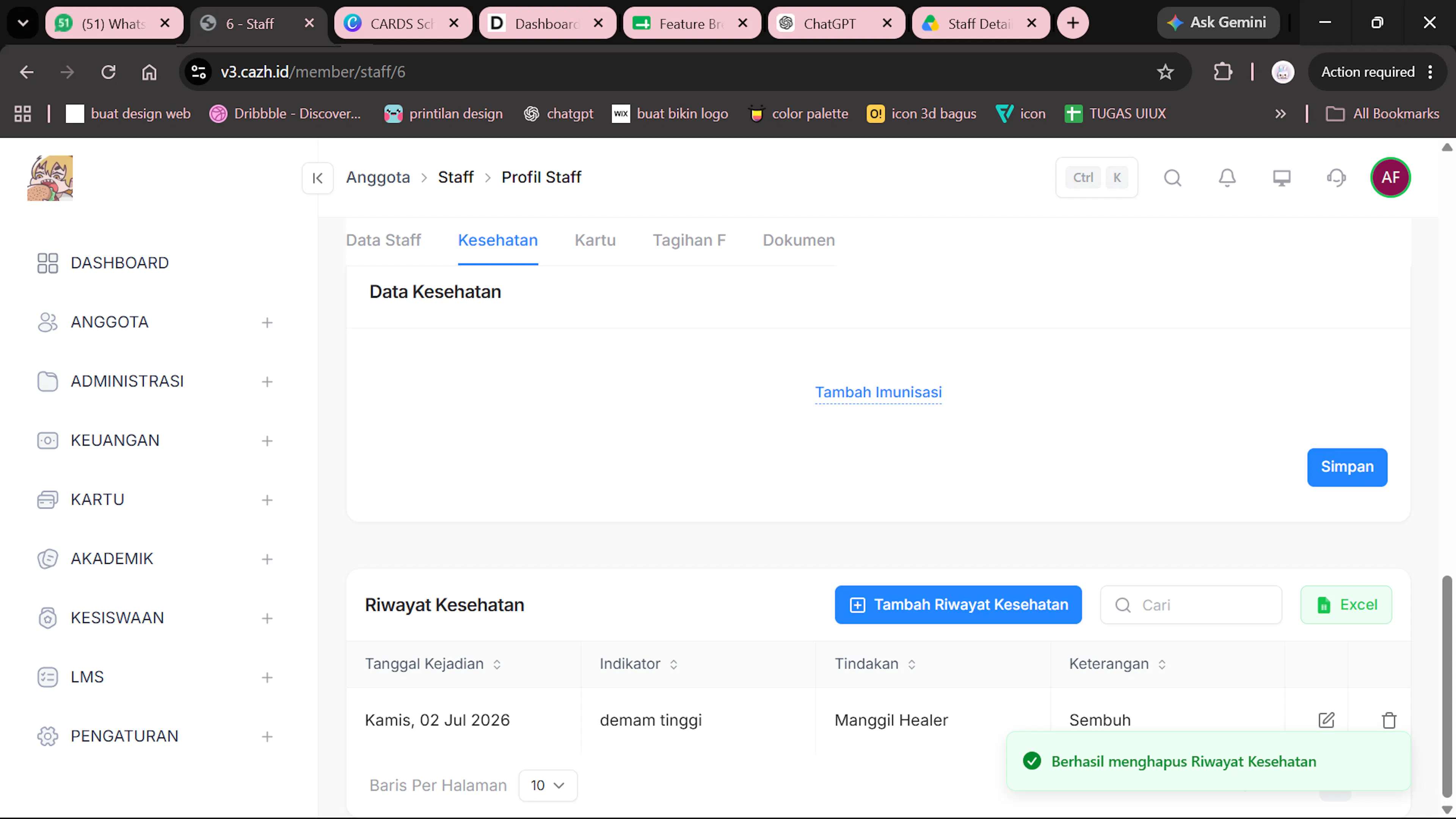Expand the KEUANGAN menu with its plus
Image resolution: width=1456 pixels, height=819 pixels.
pyautogui.click(x=267, y=441)
